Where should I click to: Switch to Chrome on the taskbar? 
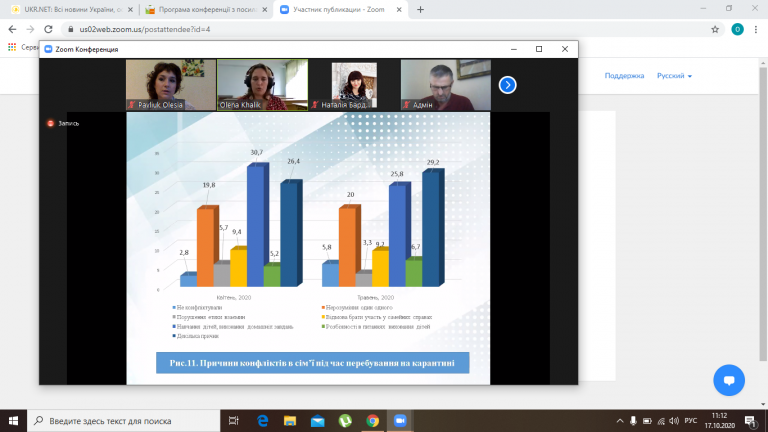(x=373, y=421)
